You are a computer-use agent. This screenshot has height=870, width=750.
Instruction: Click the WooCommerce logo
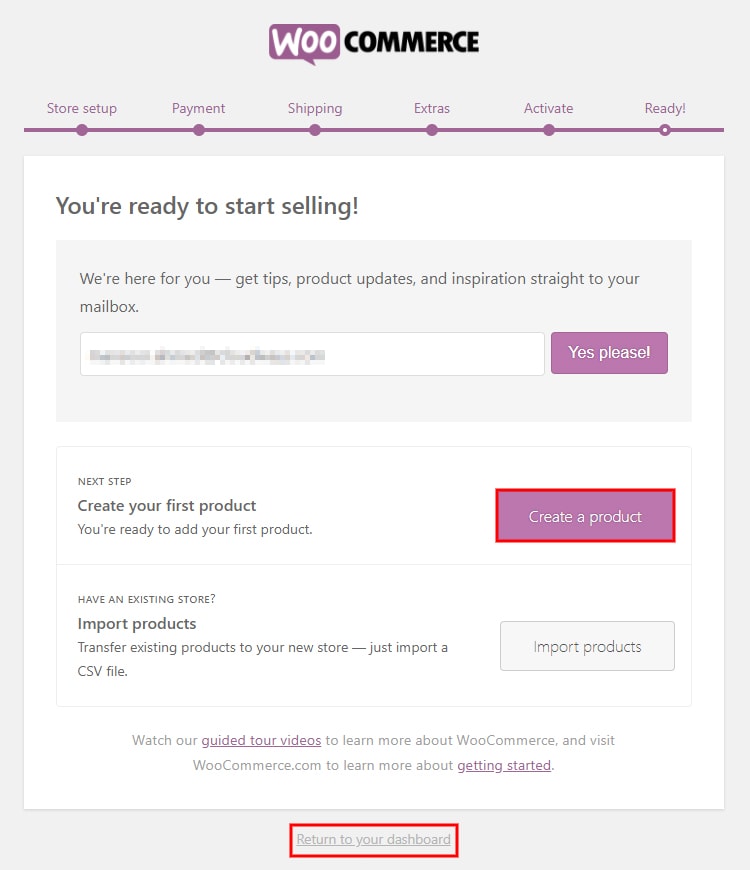[374, 44]
